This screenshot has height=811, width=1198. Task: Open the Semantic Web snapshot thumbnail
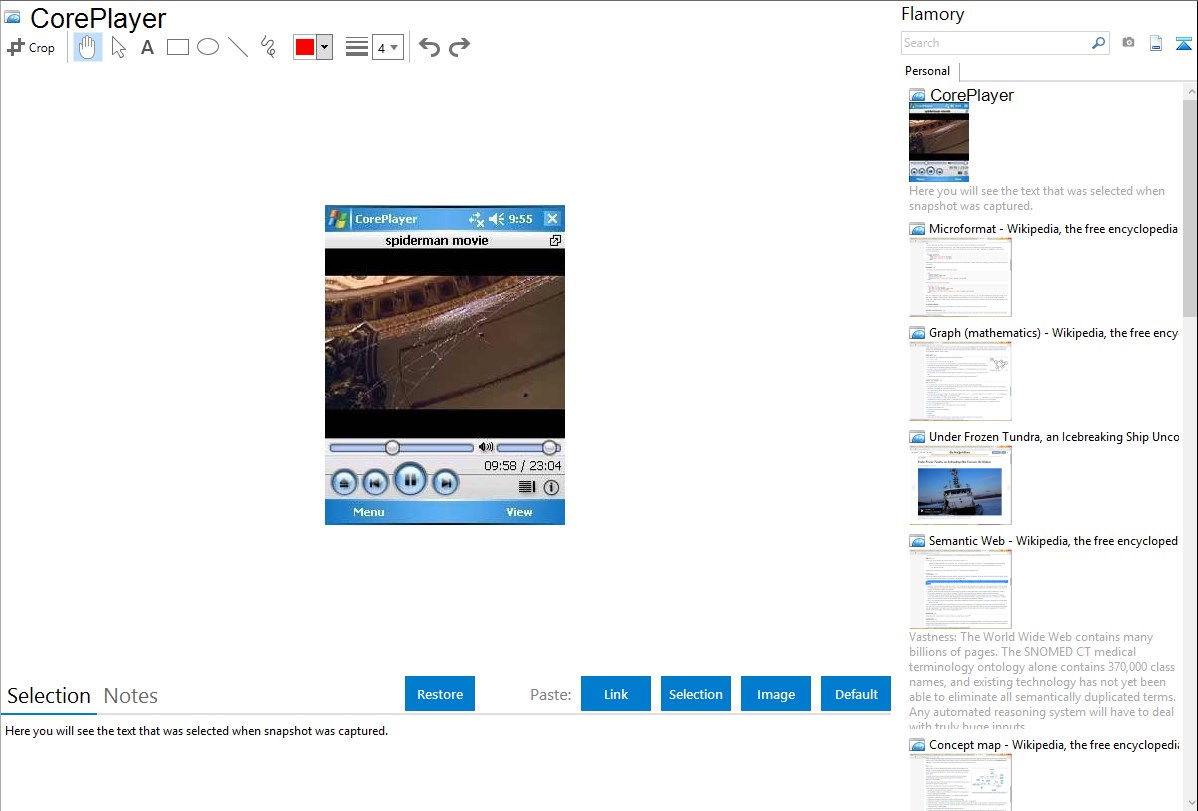pyautogui.click(x=960, y=589)
